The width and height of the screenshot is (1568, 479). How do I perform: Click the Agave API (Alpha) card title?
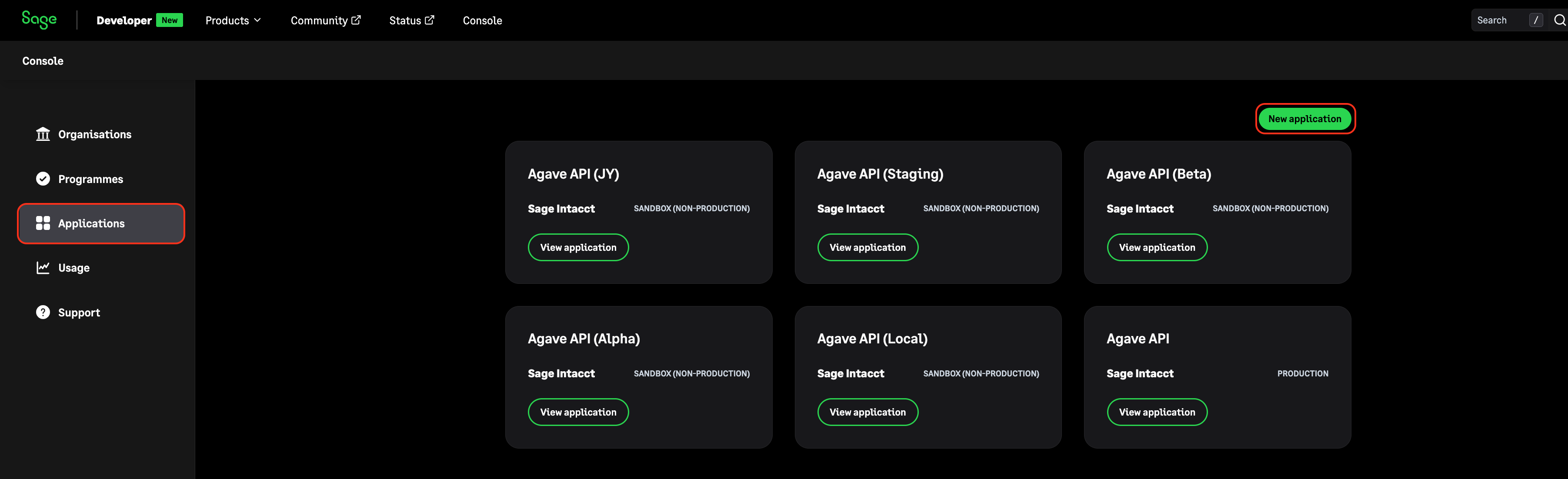click(584, 339)
